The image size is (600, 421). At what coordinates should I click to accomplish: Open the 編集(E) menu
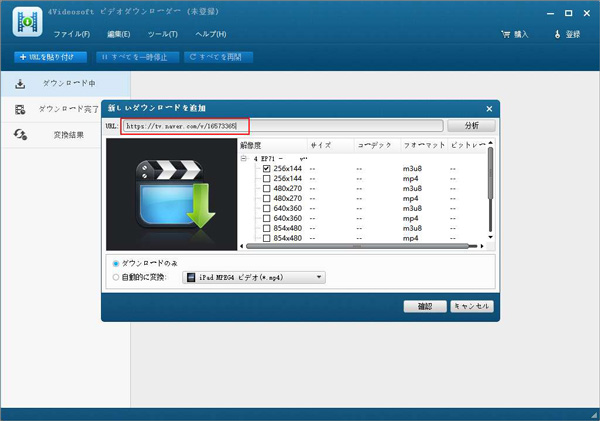119,34
